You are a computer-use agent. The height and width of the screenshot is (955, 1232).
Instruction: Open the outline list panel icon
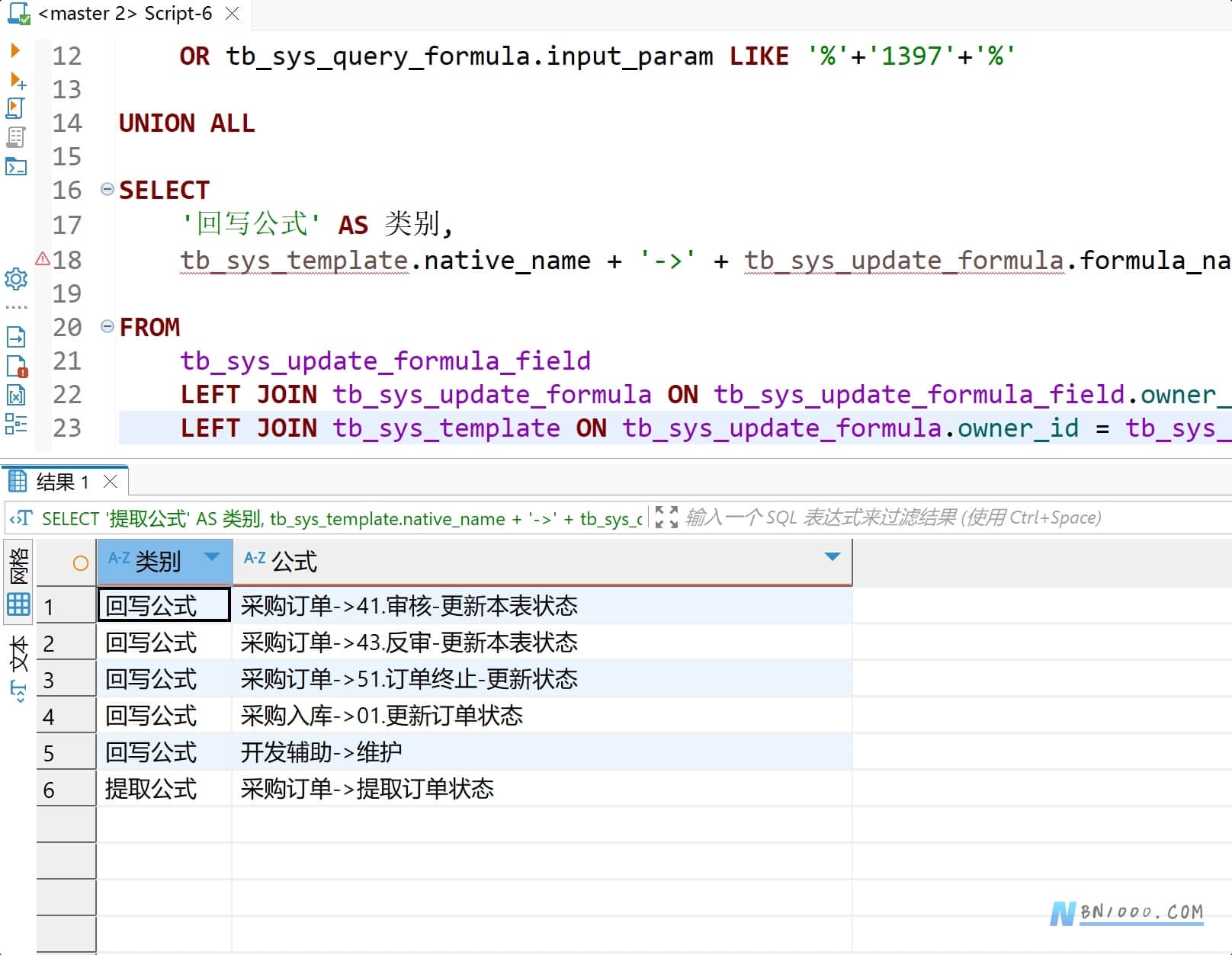point(16,424)
